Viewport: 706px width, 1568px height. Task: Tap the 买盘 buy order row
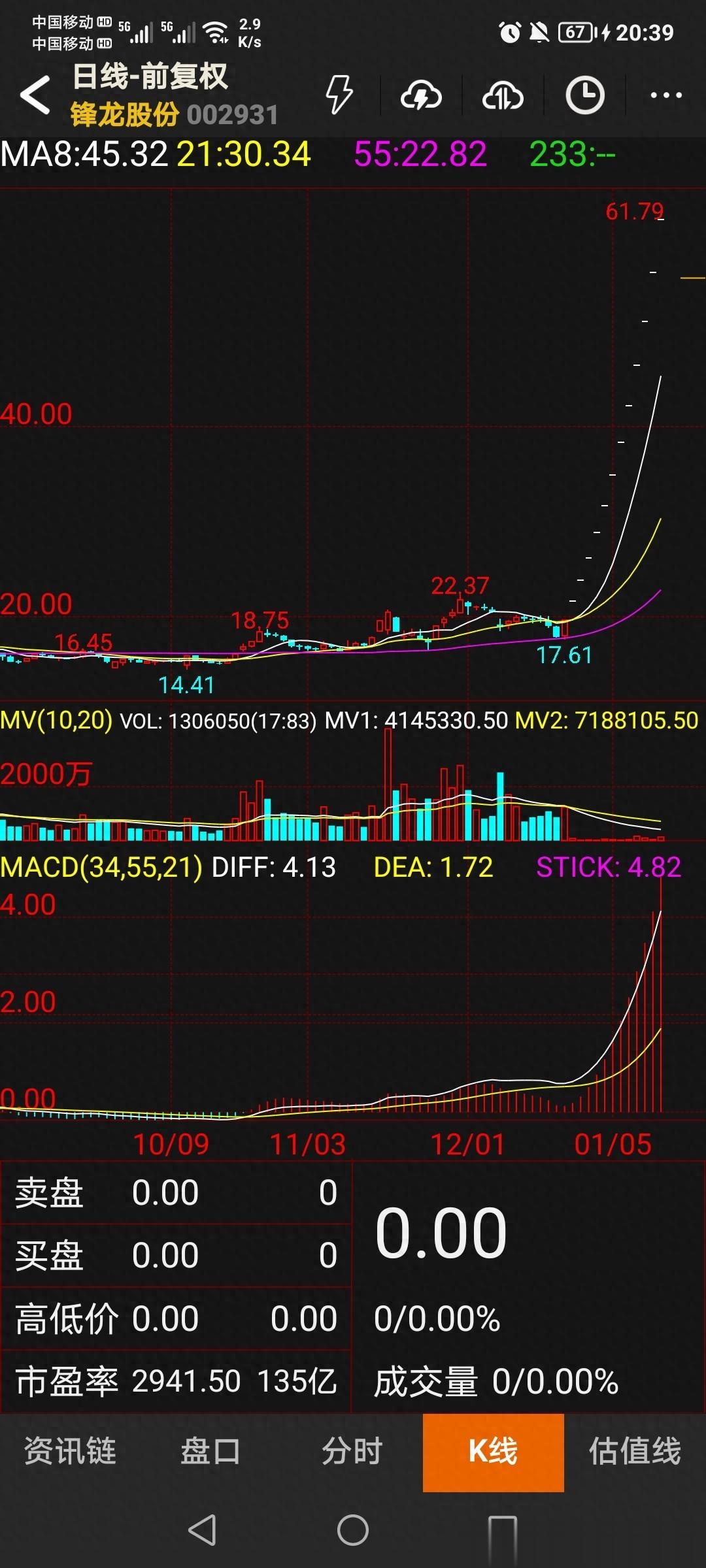[176, 1256]
